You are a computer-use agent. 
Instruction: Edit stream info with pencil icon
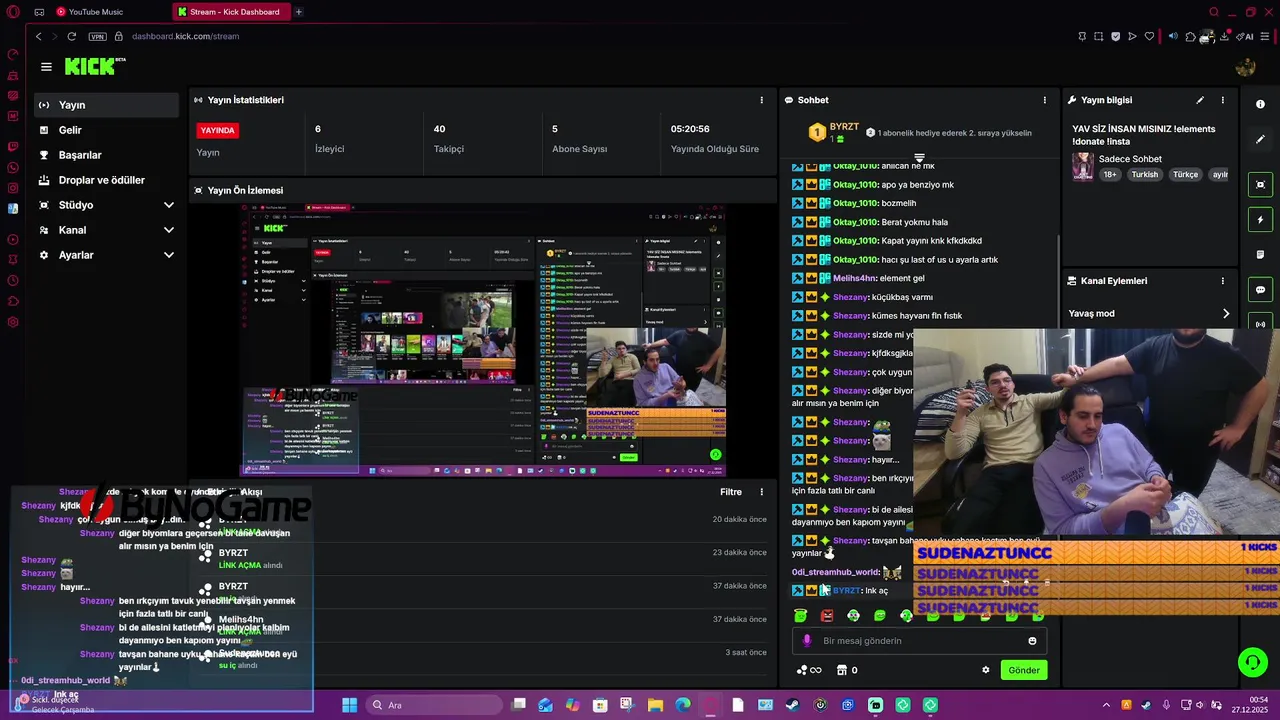tap(1200, 100)
